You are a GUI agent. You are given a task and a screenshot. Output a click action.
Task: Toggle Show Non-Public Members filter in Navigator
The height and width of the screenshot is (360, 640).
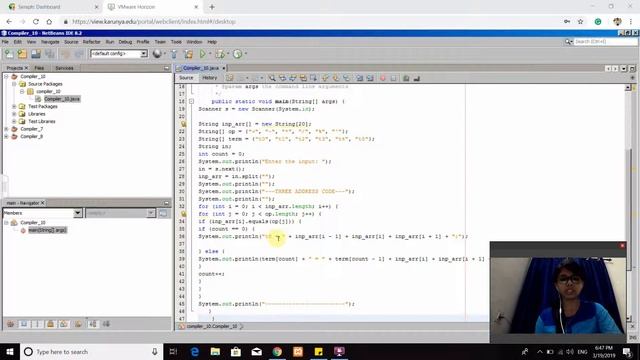(x=51, y=324)
